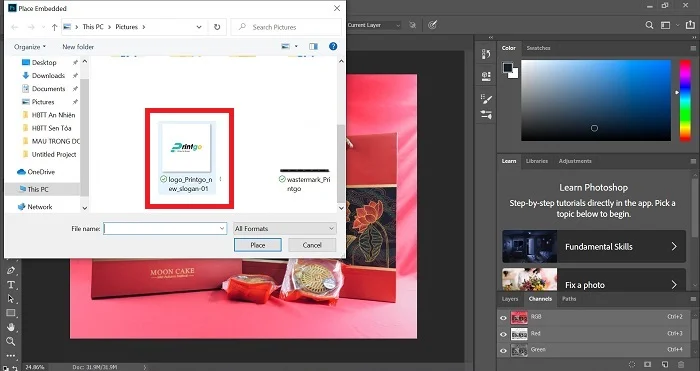Go up one folder level arrow
Screen dimensions: 700x371
[x=54, y=27]
